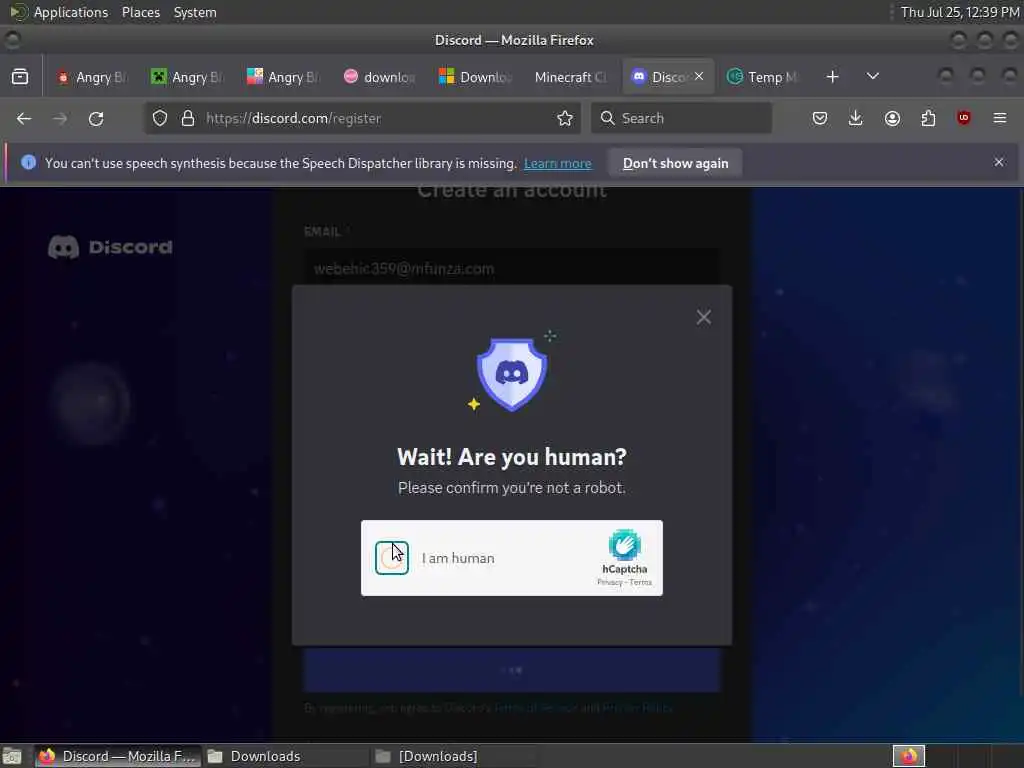Viewport: 1024px width, 768px height.
Task: Open the [Downloads] minimized taskbar window
Action: 455,756
